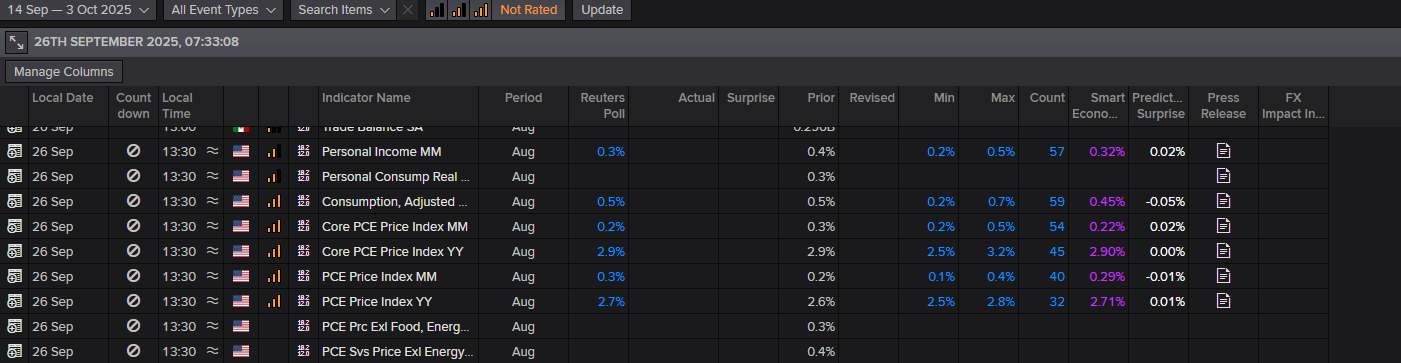This screenshot has width=1401, height=363.
Task: Clear search items with the X button
Action: [x=408, y=10]
